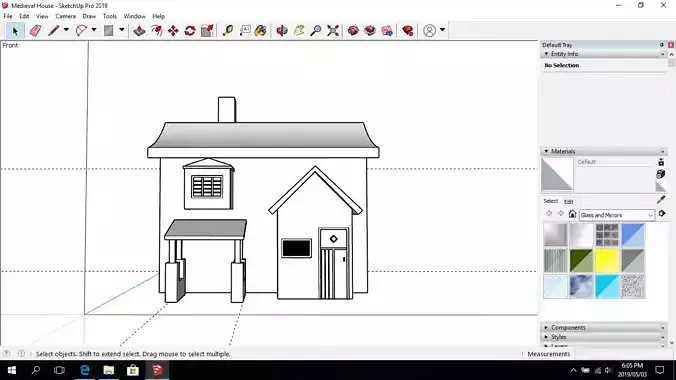Open the account dropdown arrow
The width and height of the screenshot is (676, 380).
442,30
